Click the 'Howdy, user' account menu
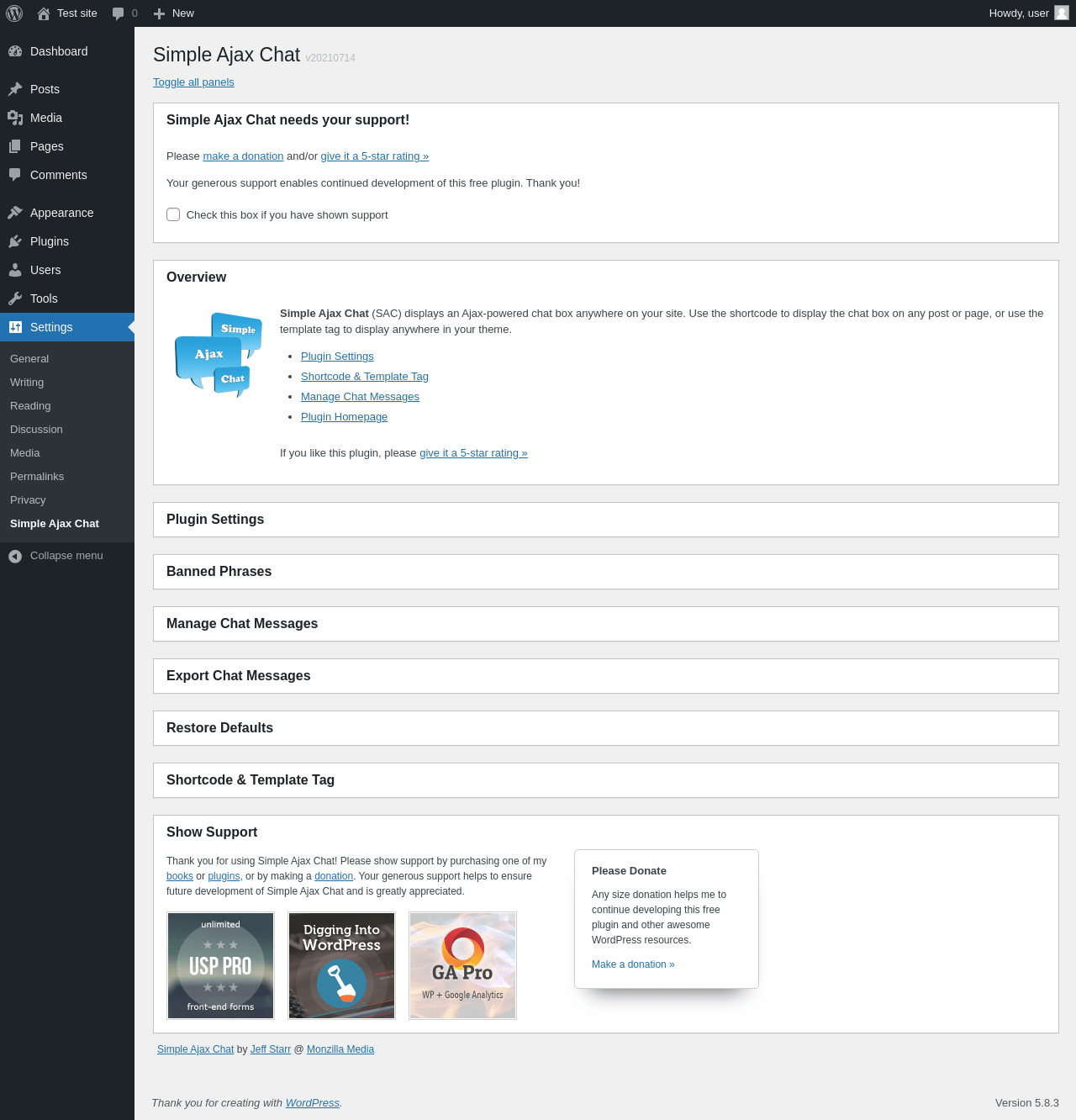 click(x=1029, y=13)
